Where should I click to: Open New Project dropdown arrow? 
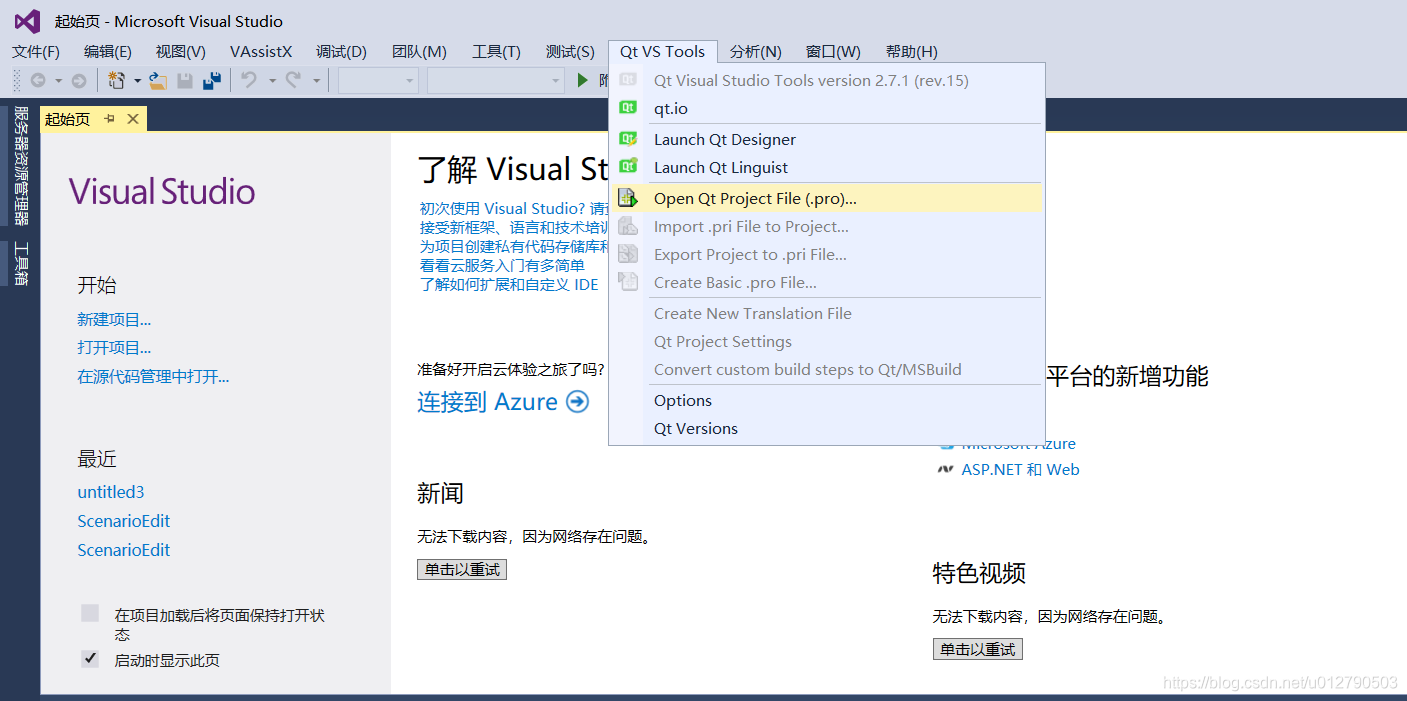[x=137, y=81]
